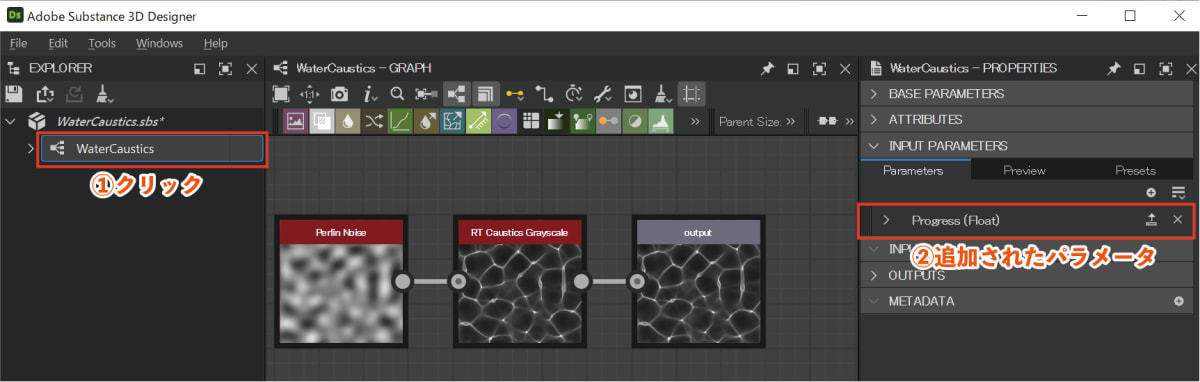The image size is (1200, 382).
Task: Click the Graph toolbar clean-up broom icon
Action: click(x=662, y=94)
